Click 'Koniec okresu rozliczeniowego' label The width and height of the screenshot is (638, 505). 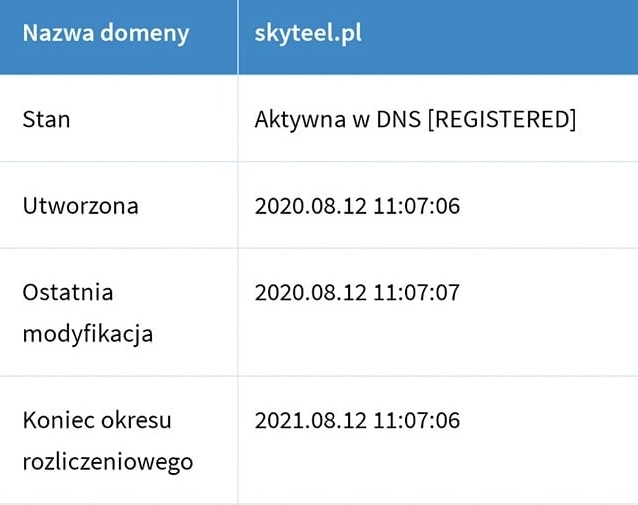tap(108, 441)
